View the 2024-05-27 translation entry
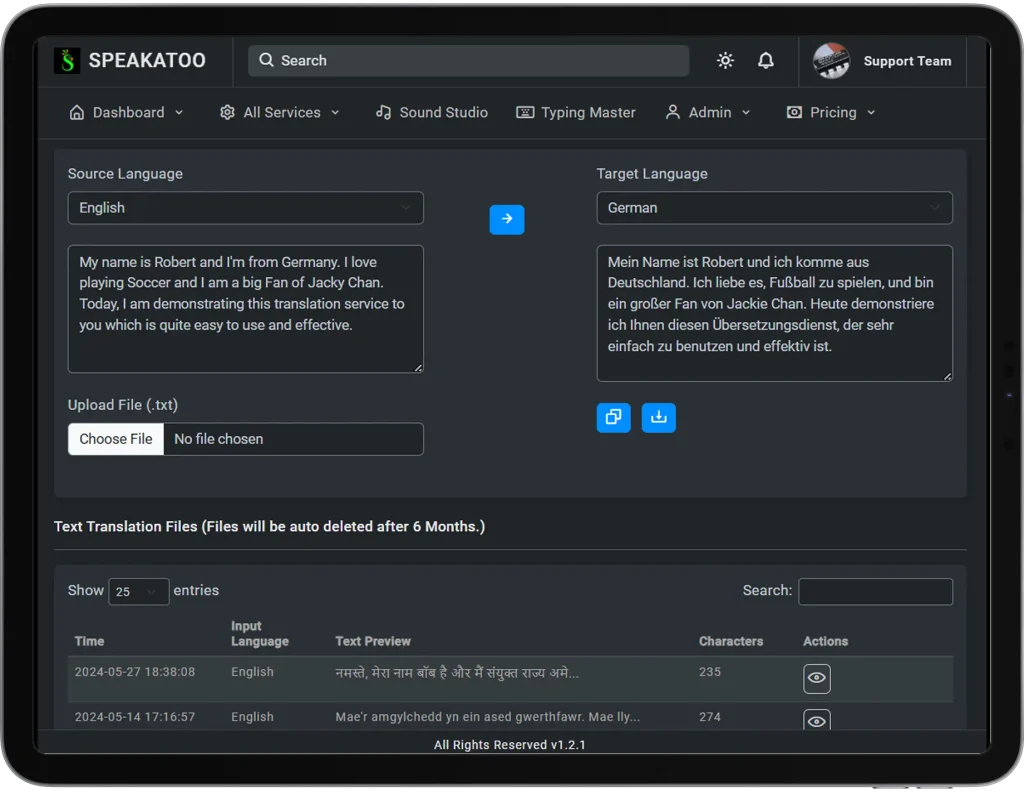The width and height of the screenshot is (1024, 792). point(817,678)
